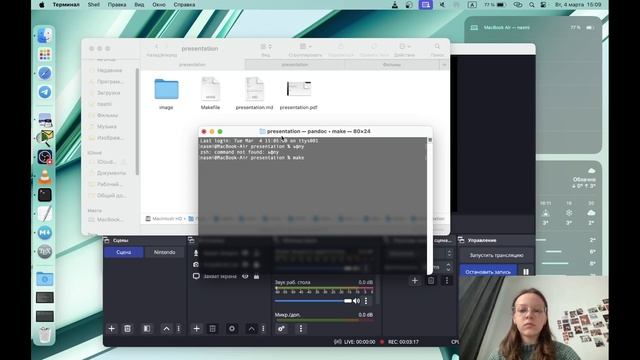
Task: Open Trash in the Dock
Action: point(45,335)
